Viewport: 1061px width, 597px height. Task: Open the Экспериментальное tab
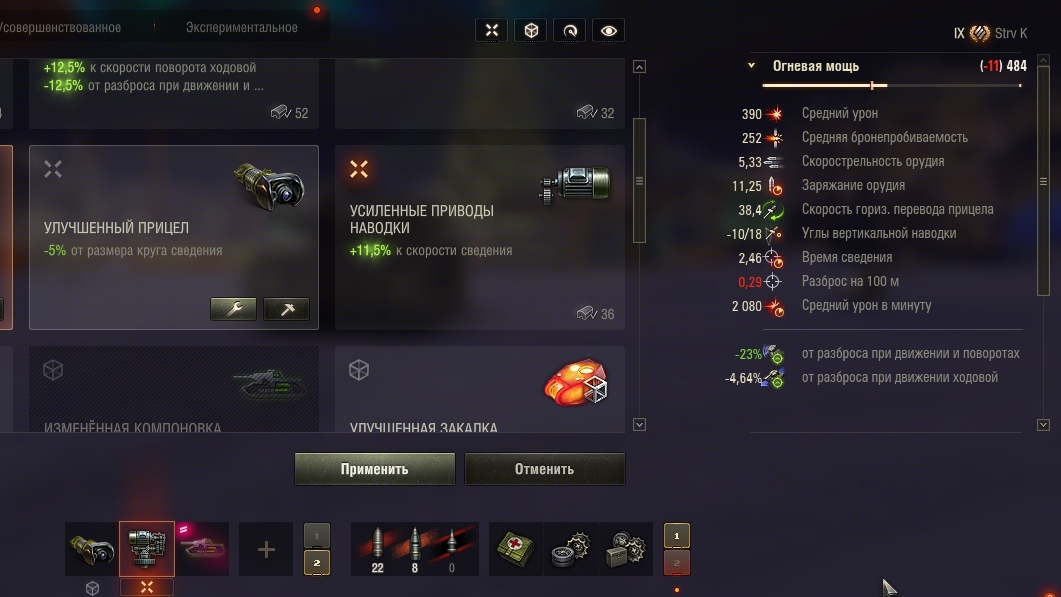242,28
